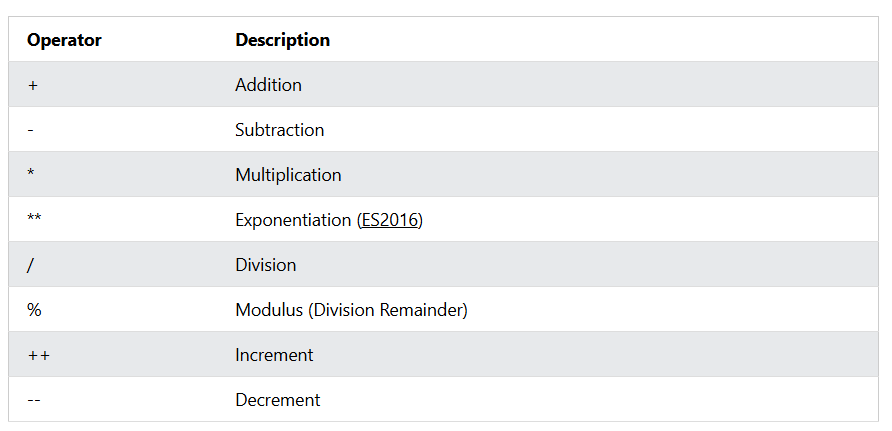Click the Division description text

(266, 265)
